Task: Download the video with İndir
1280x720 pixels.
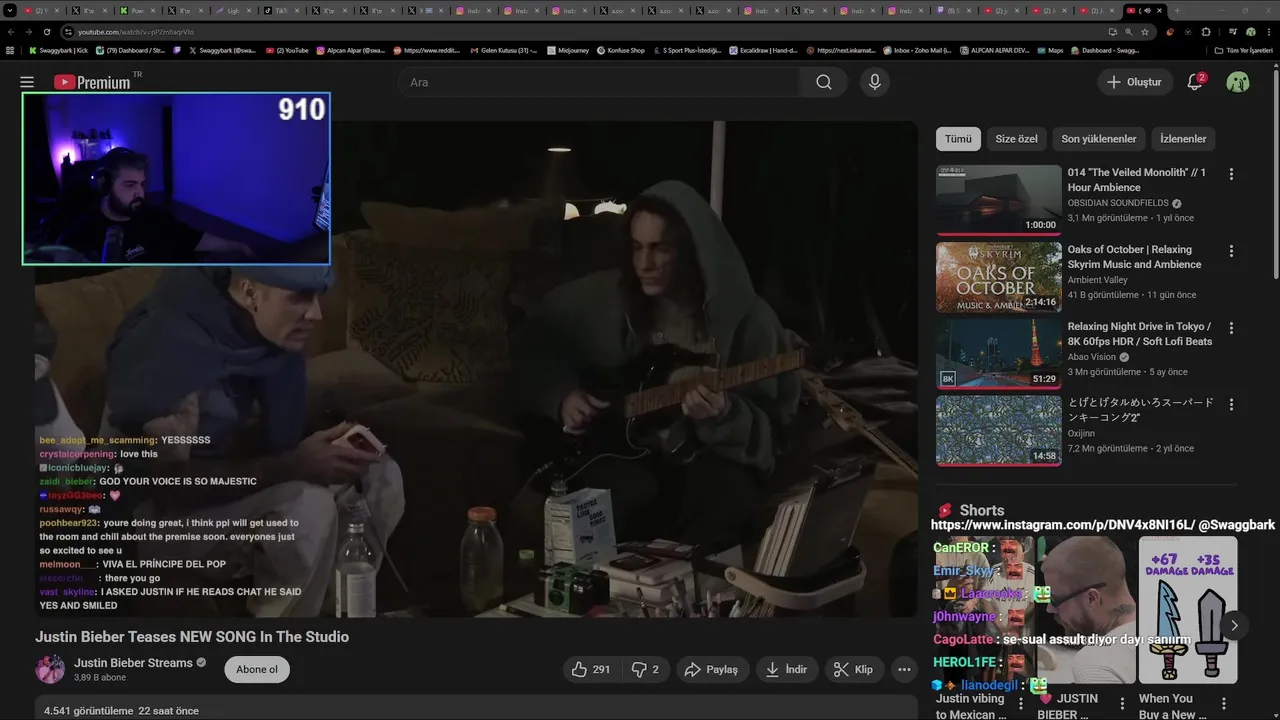Action: click(787, 669)
